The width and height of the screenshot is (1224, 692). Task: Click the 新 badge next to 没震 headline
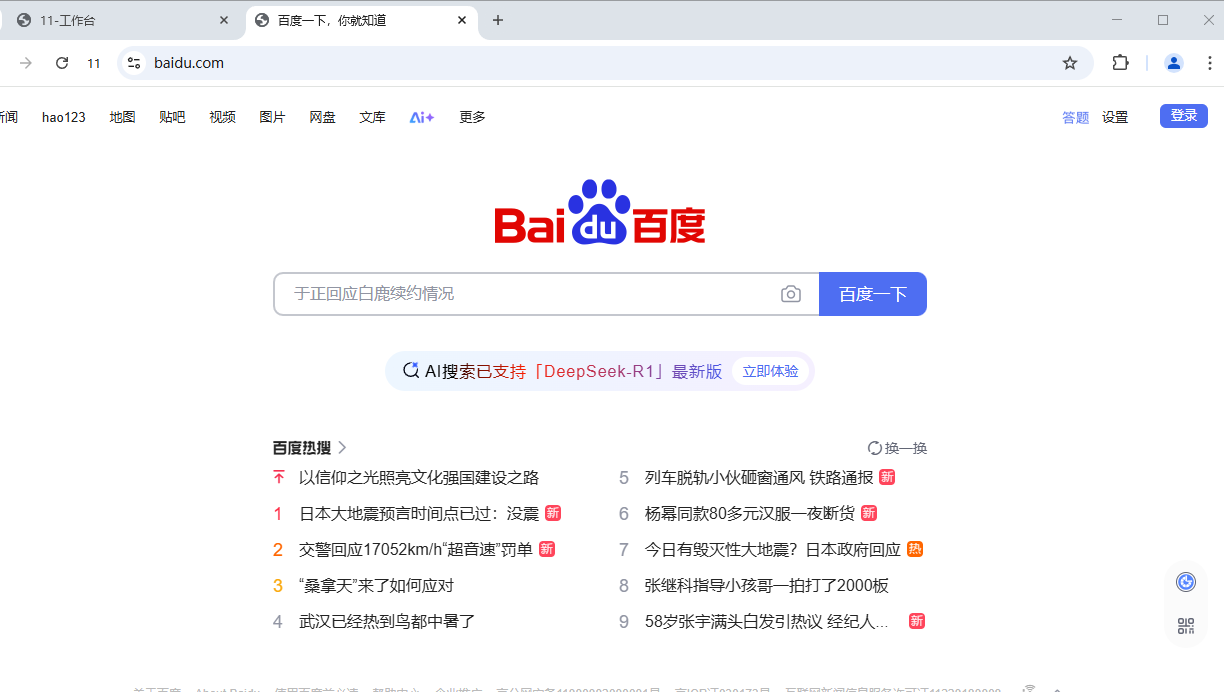tap(553, 513)
